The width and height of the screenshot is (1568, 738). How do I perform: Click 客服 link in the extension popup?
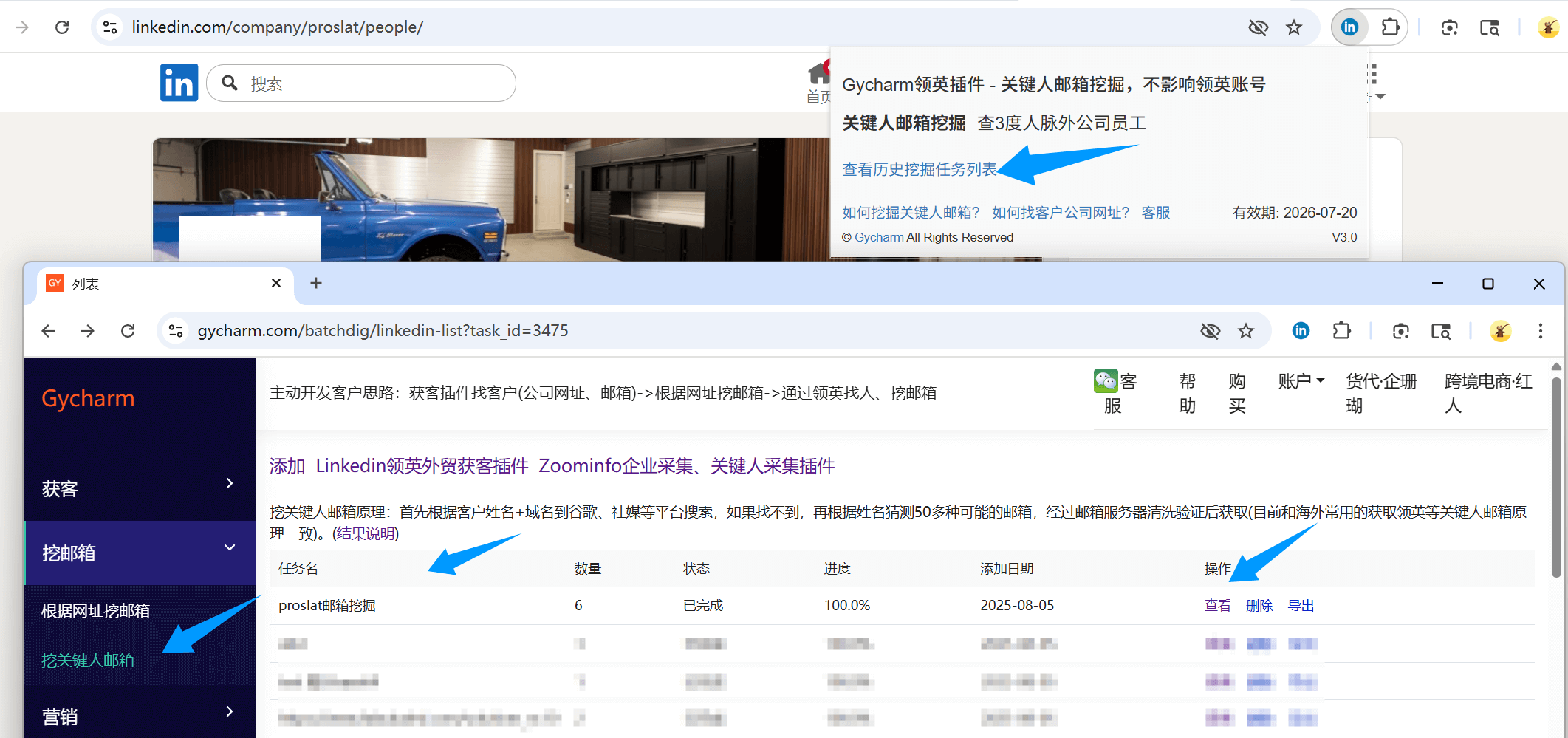tap(1156, 213)
